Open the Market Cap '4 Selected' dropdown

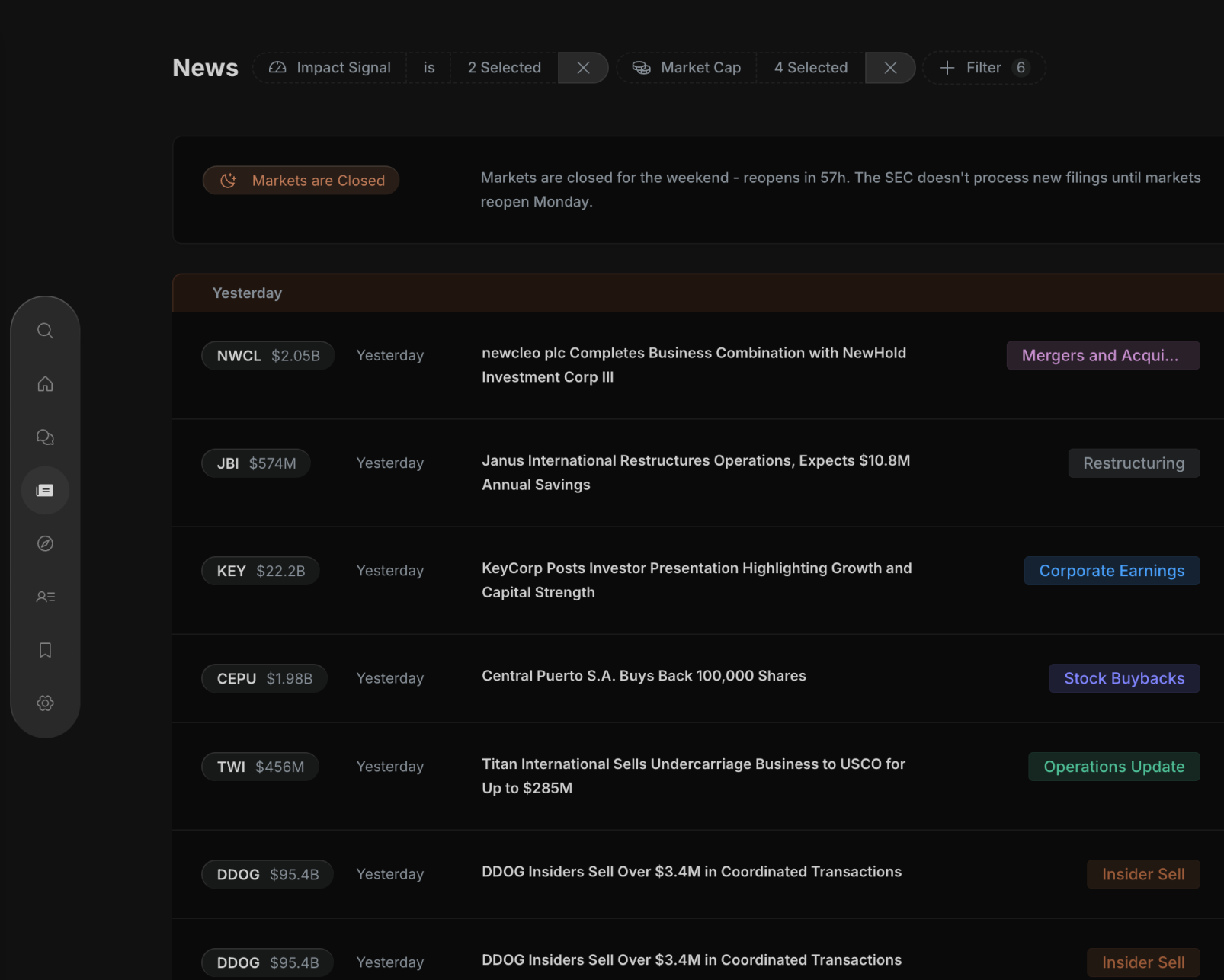[x=811, y=68]
